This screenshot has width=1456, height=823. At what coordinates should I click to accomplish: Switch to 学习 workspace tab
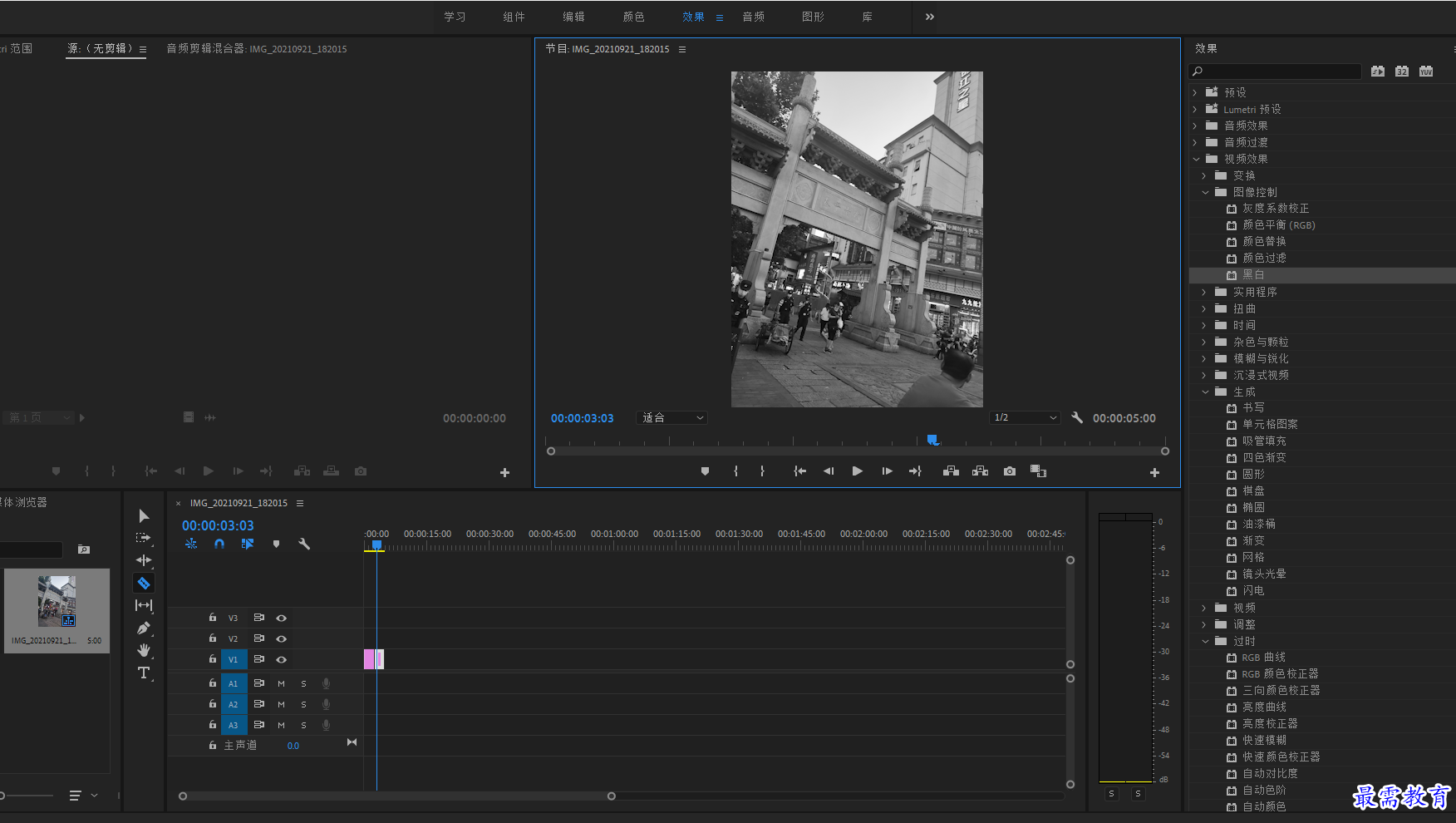coord(455,17)
